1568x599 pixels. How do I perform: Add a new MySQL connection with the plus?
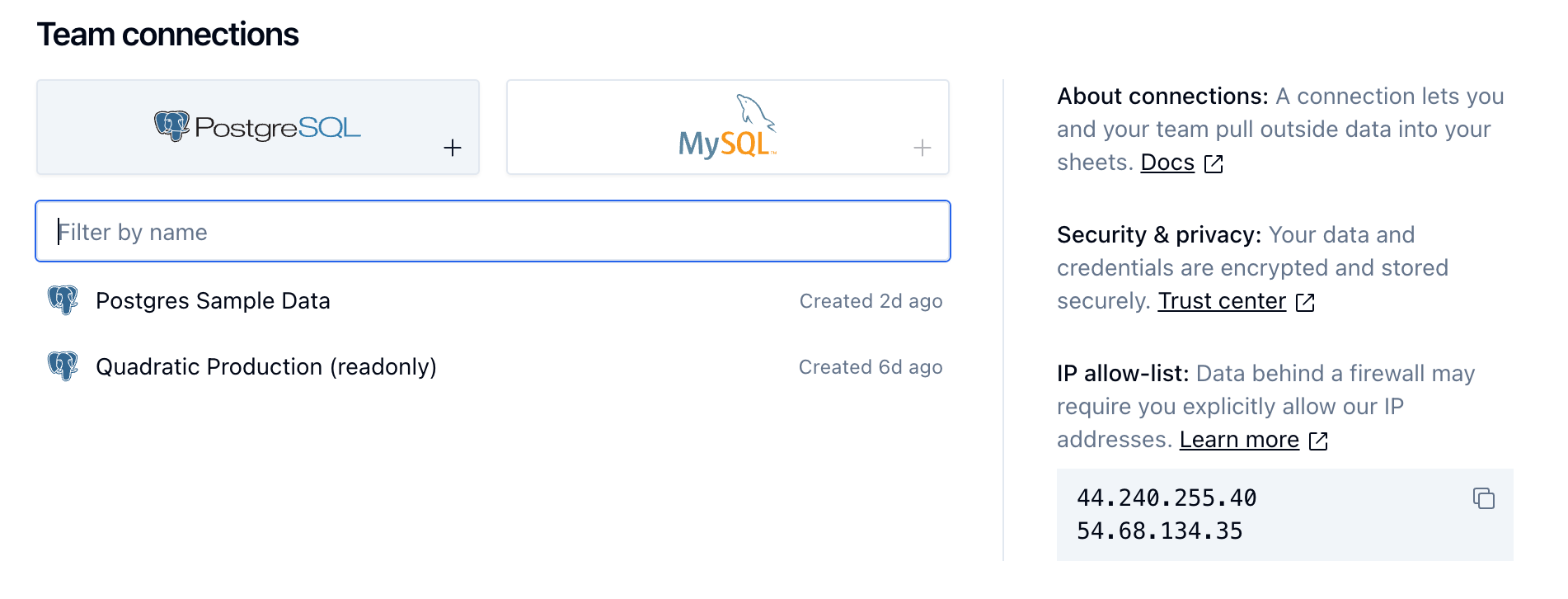(x=922, y=147)
